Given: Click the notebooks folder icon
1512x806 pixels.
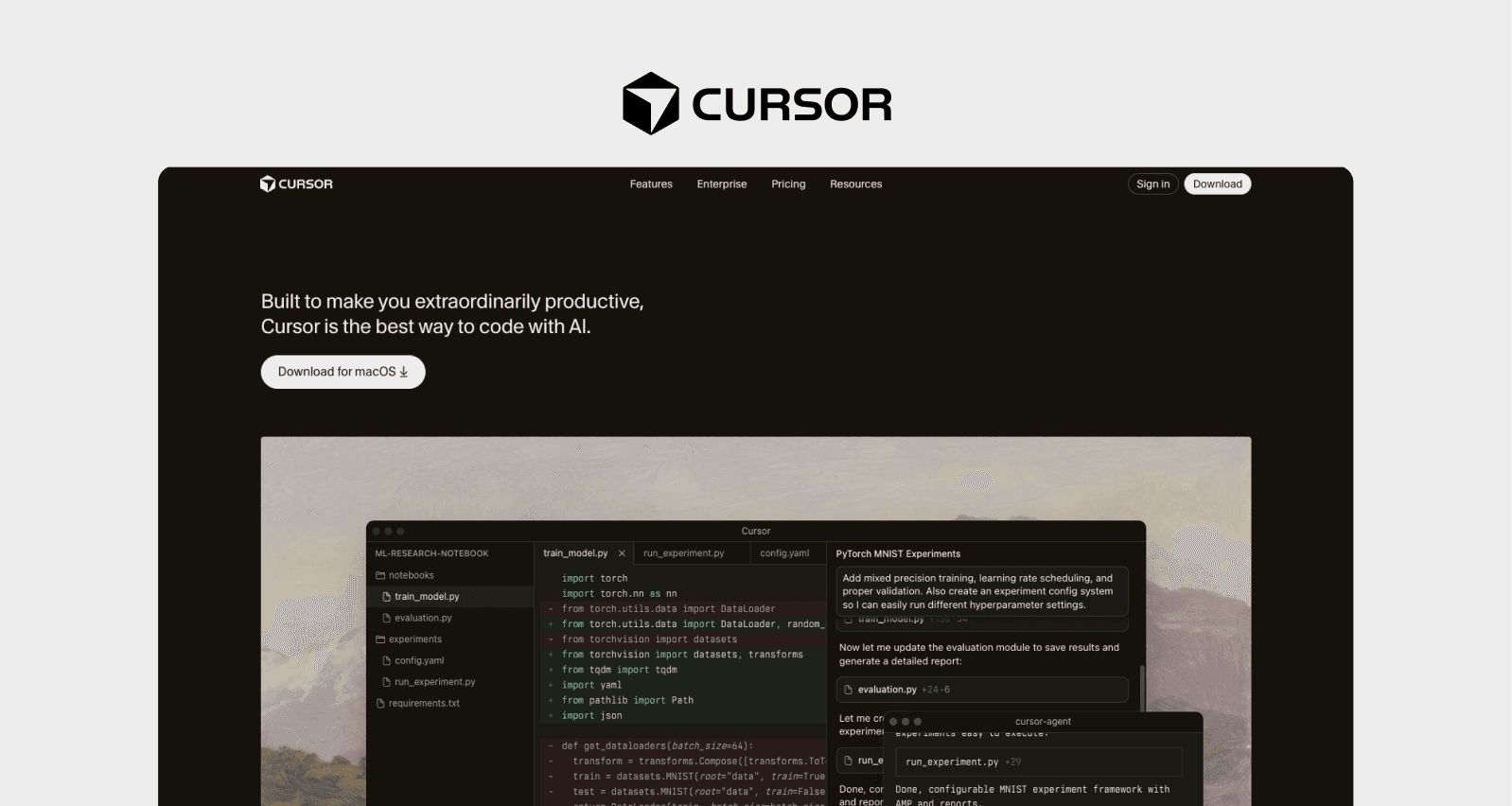Looking at the screenshot, I should (380, 575).
